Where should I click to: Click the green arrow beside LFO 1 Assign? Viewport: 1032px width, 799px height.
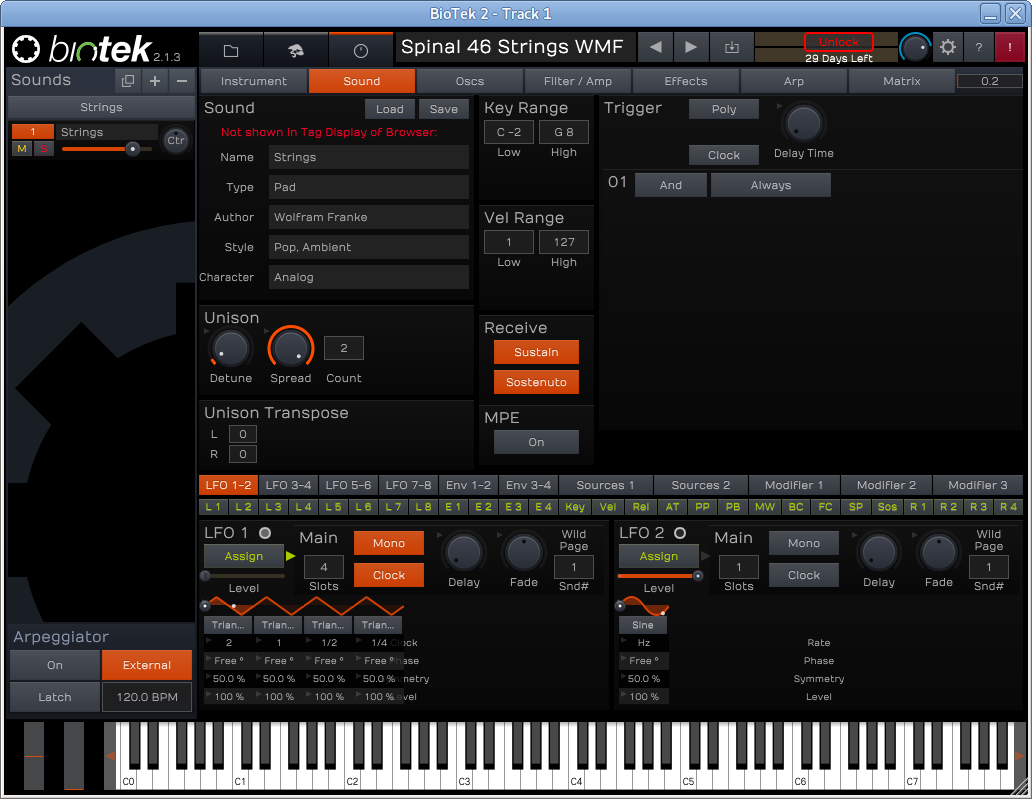point(290,556)
